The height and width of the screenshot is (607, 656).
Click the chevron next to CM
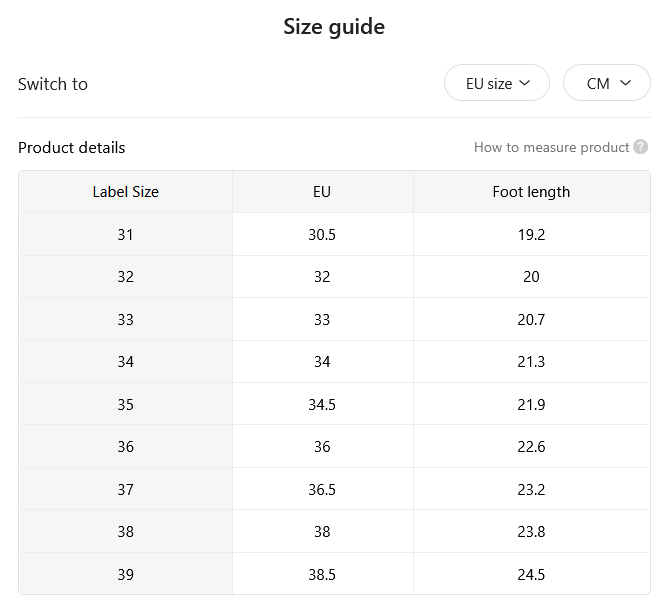point(625,83)
